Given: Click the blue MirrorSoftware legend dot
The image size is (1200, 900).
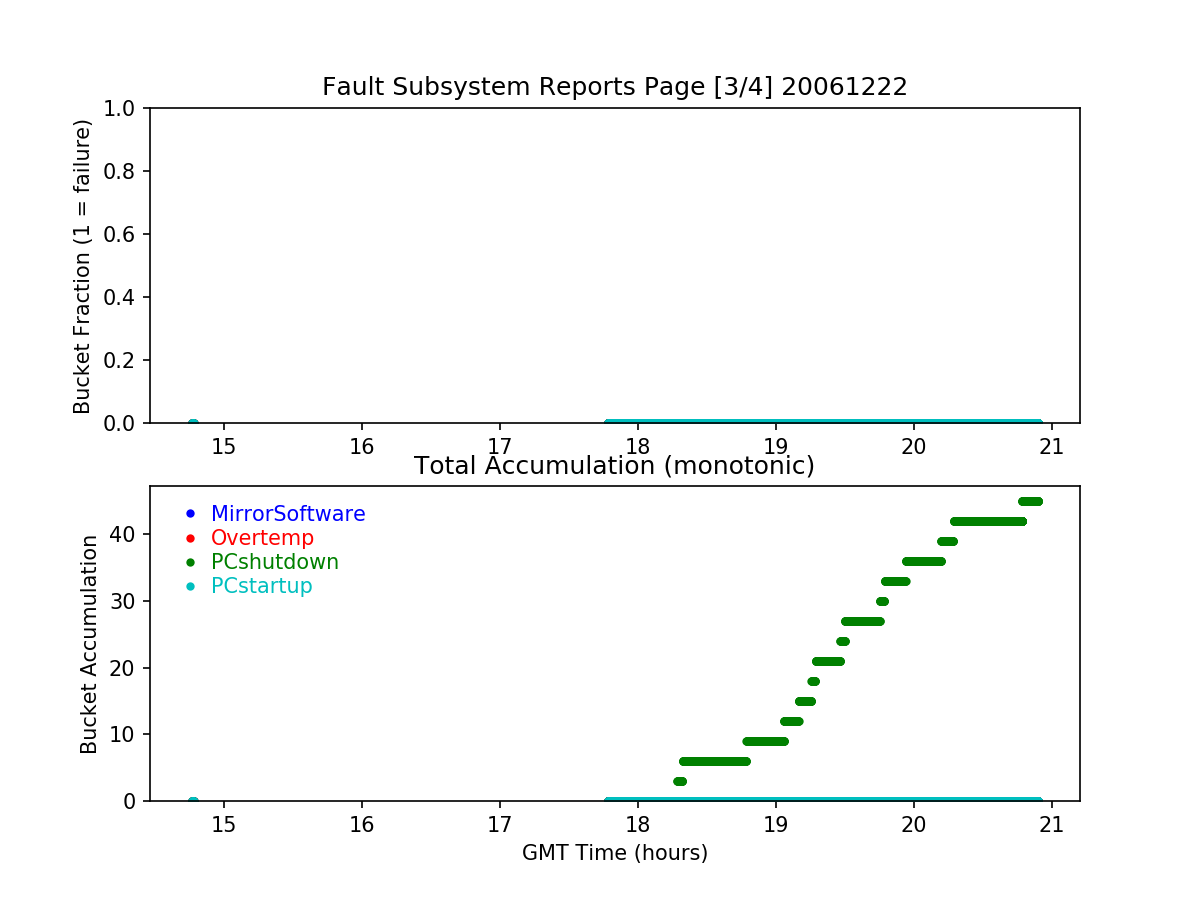Looking at the screenshot, I should 190,514.
